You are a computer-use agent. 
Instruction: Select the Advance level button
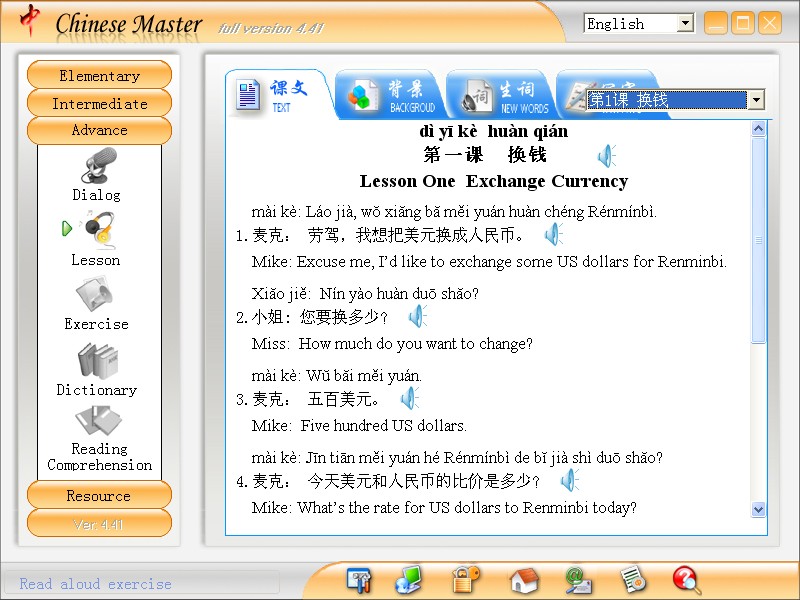[99, 130]
